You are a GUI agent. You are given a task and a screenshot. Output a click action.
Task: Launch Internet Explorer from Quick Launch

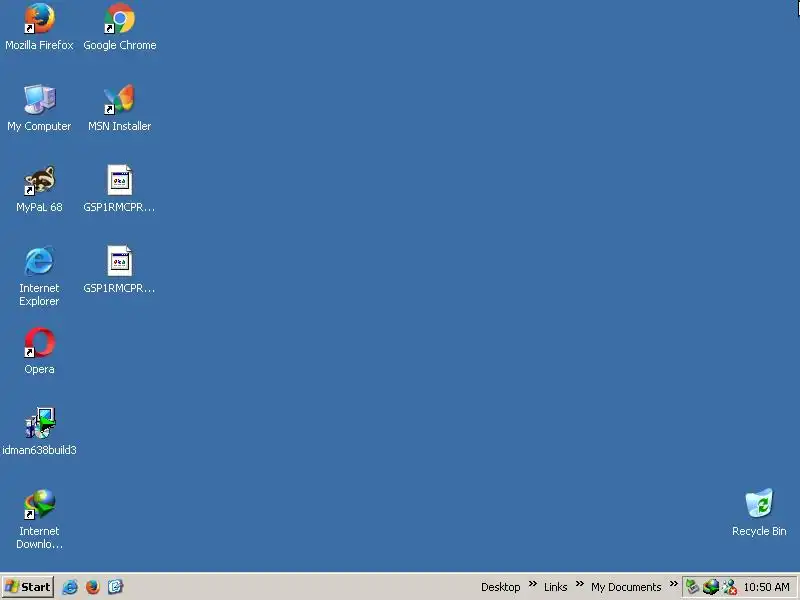click(x=70, y=587)
